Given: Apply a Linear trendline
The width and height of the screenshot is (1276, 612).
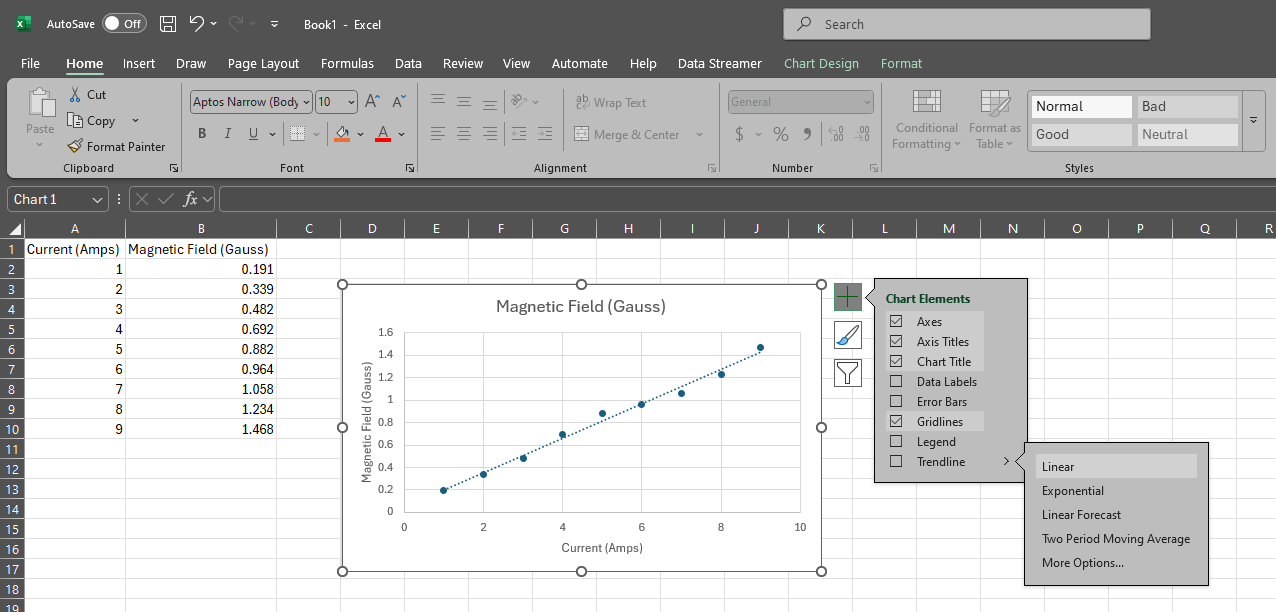Looking at the screenshot, I should 1058,466.
